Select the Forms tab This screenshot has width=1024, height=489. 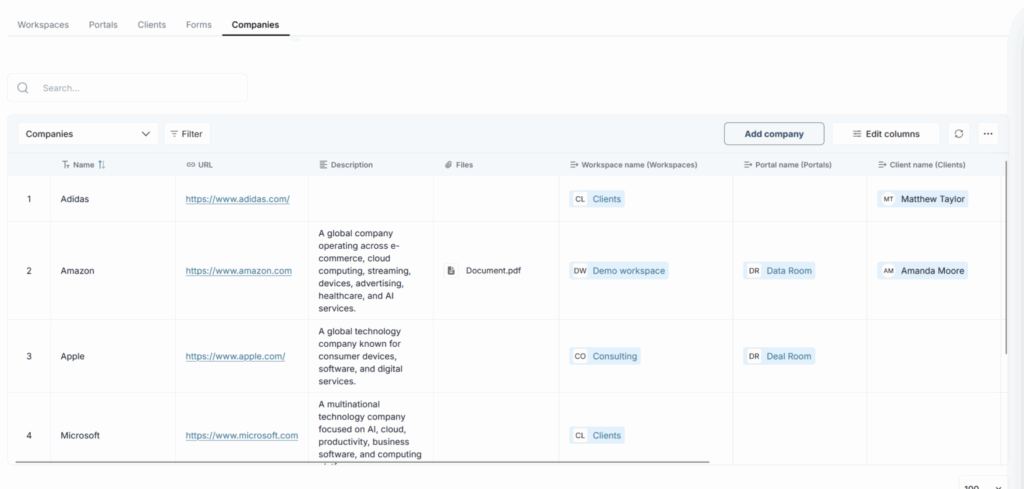click(x=199, y=25)
